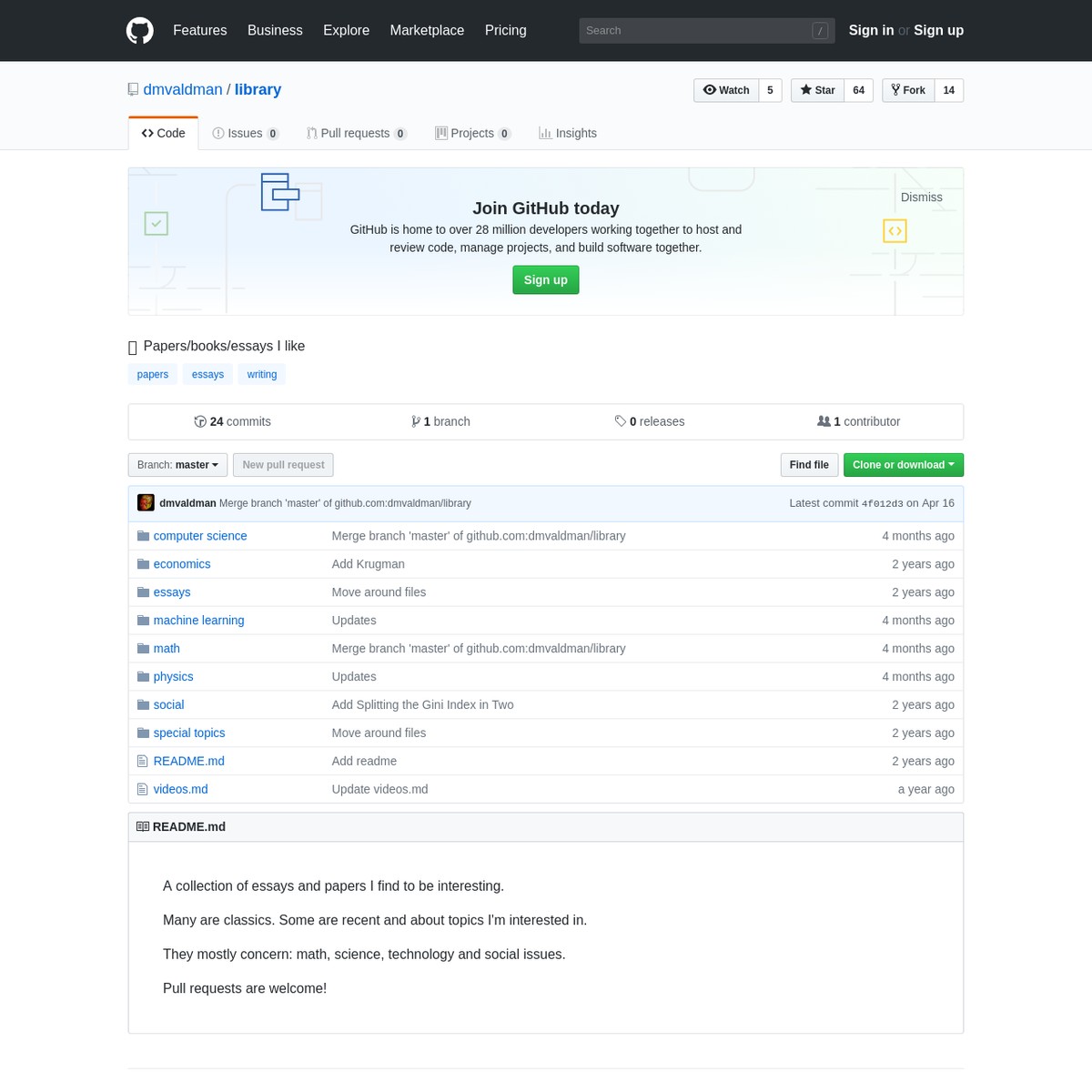Click the repository icon before dmvaldman

(134, 90)
